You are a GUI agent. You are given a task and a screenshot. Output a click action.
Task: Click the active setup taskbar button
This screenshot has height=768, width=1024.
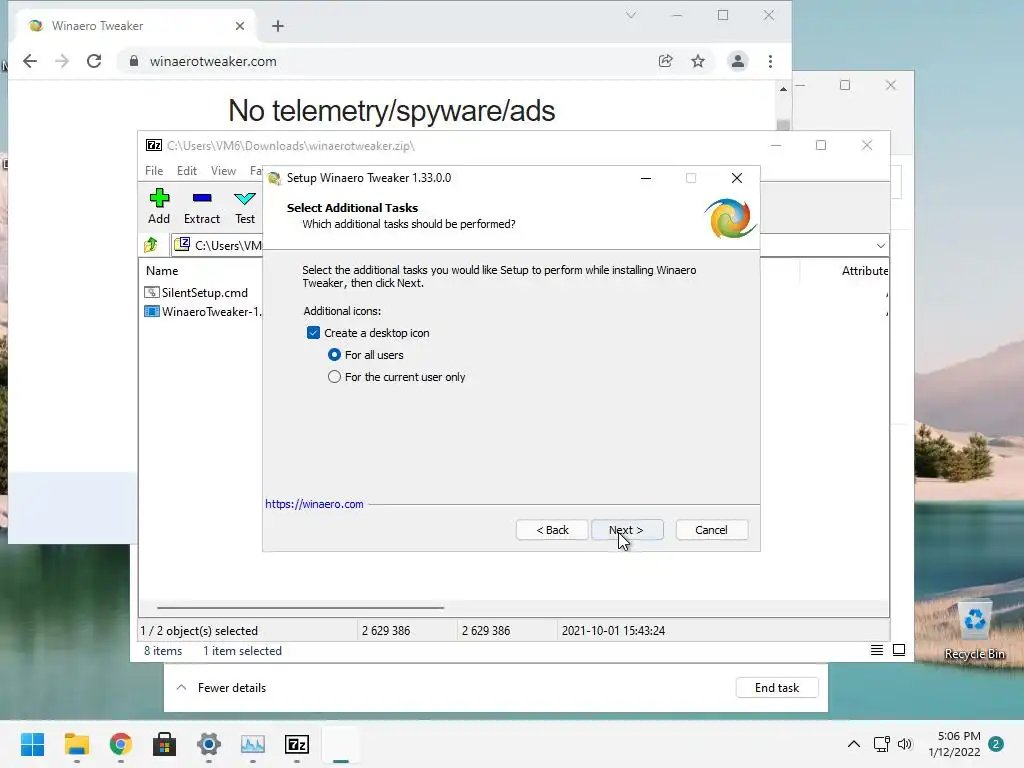pyautogui.click(x=341, y=744)
